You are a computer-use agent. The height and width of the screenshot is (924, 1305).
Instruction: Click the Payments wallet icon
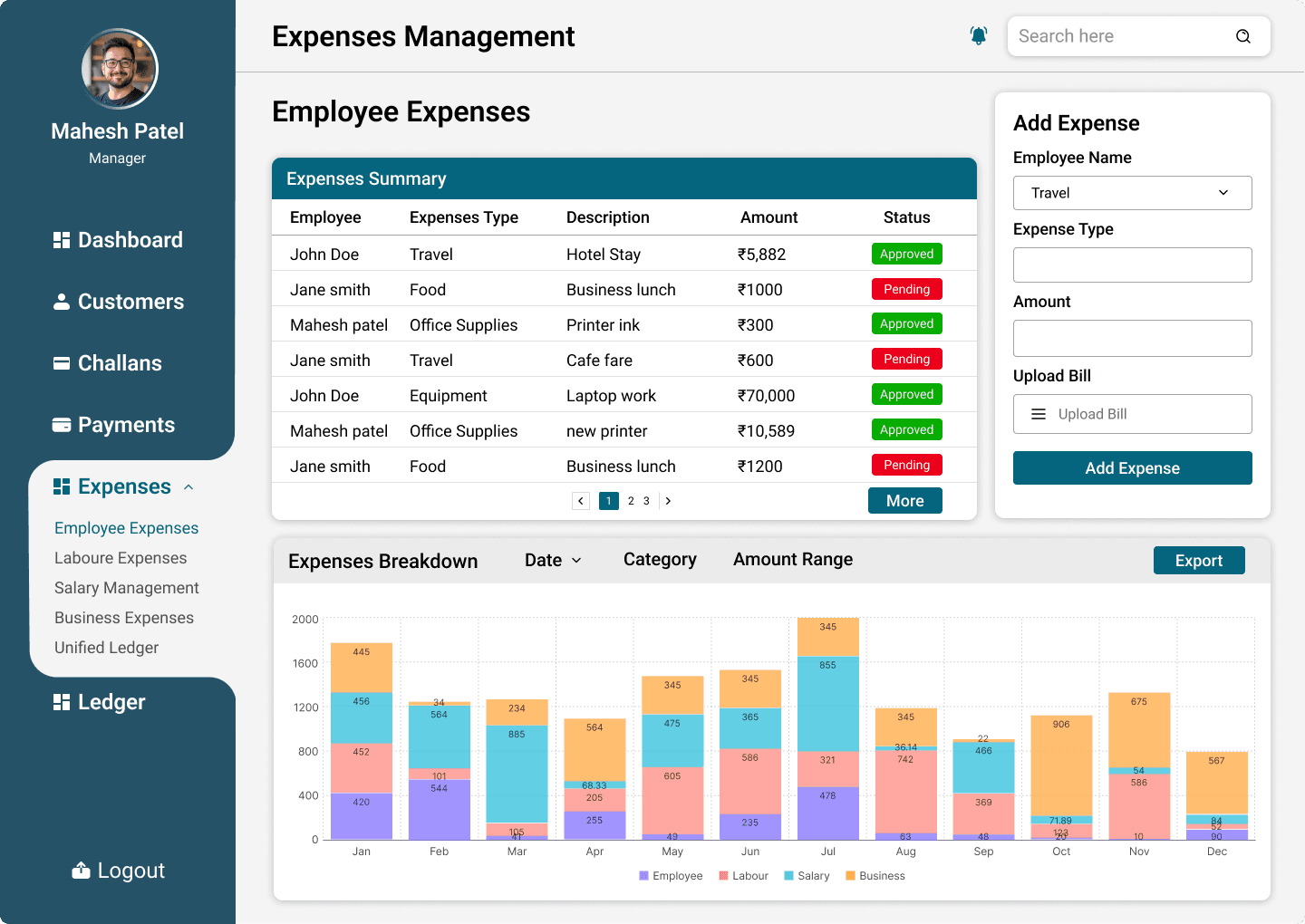62,425
